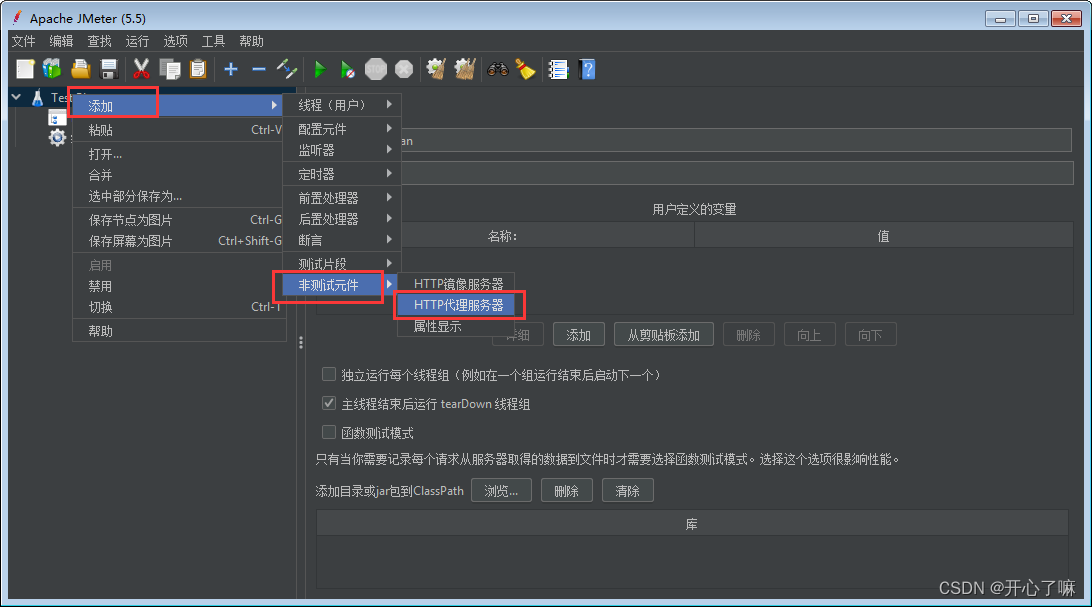
Task: Start the JMeter test run
Action: 319,69
